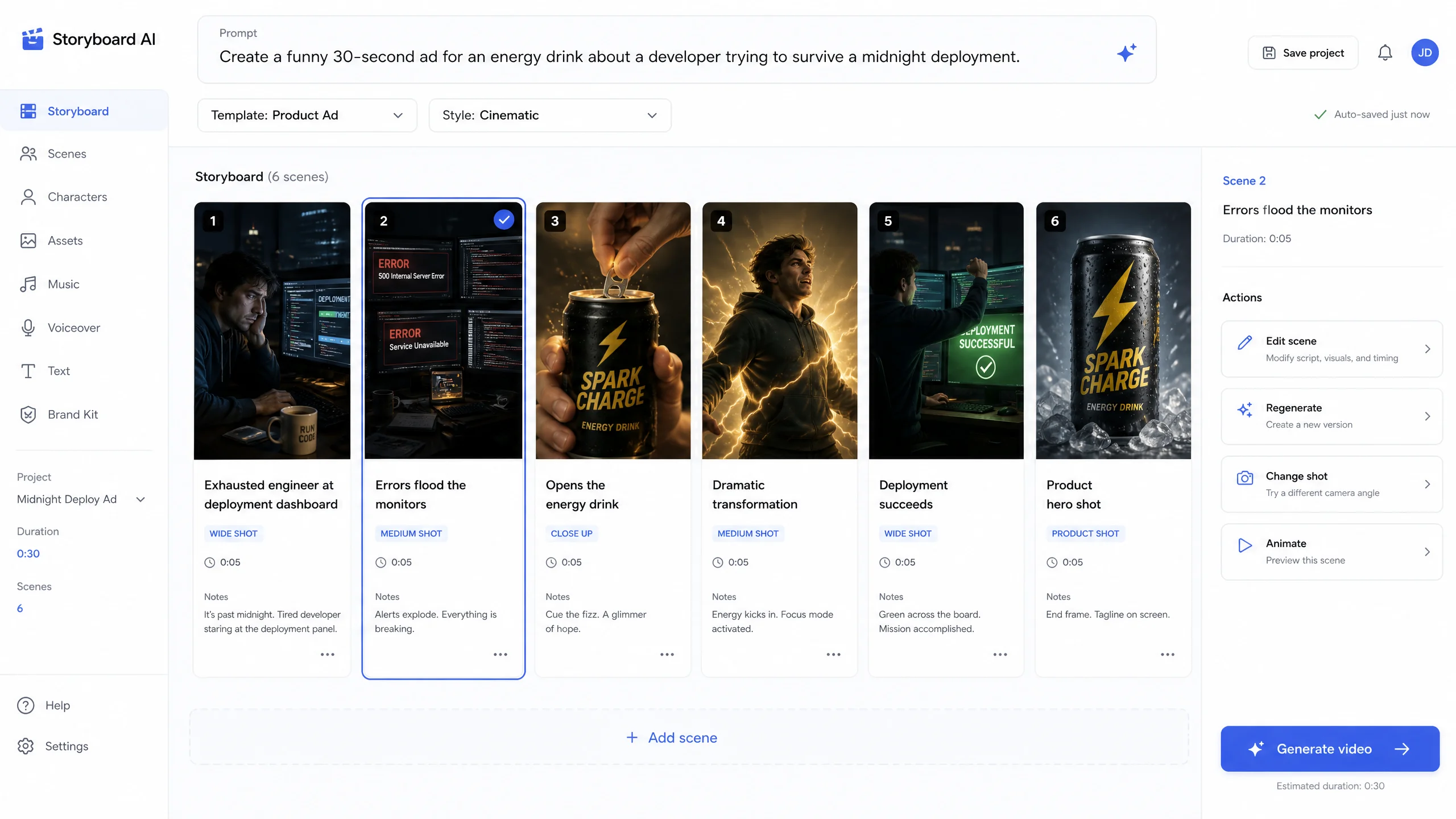Click the Assets image icon
Viewport: 1456px width, 819px height.
tap(28, 241)
